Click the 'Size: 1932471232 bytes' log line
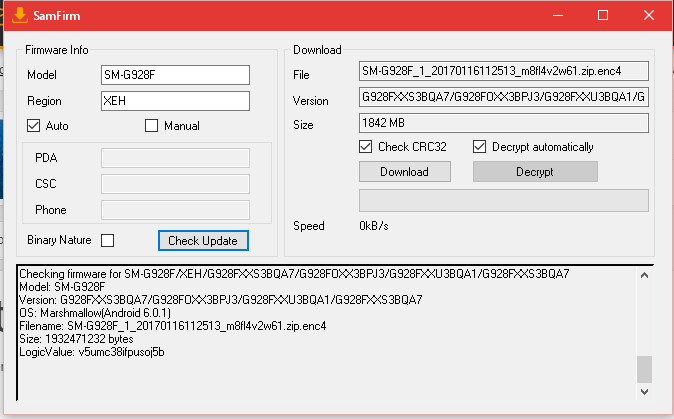The height and width of the screenshot is (419, 674). tap(76, 339)
